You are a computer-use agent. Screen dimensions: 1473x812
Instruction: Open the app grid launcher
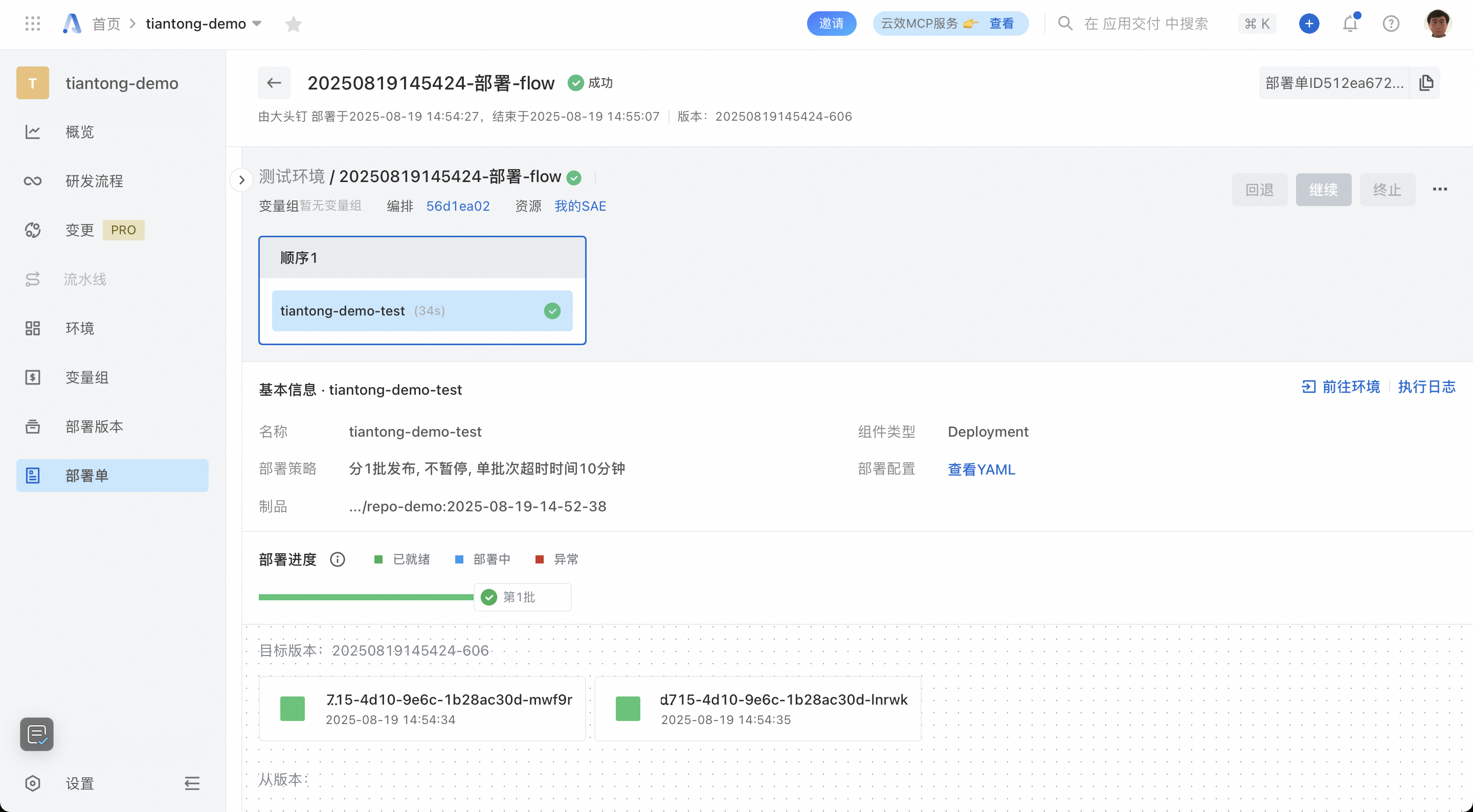(x=33, y=24)
